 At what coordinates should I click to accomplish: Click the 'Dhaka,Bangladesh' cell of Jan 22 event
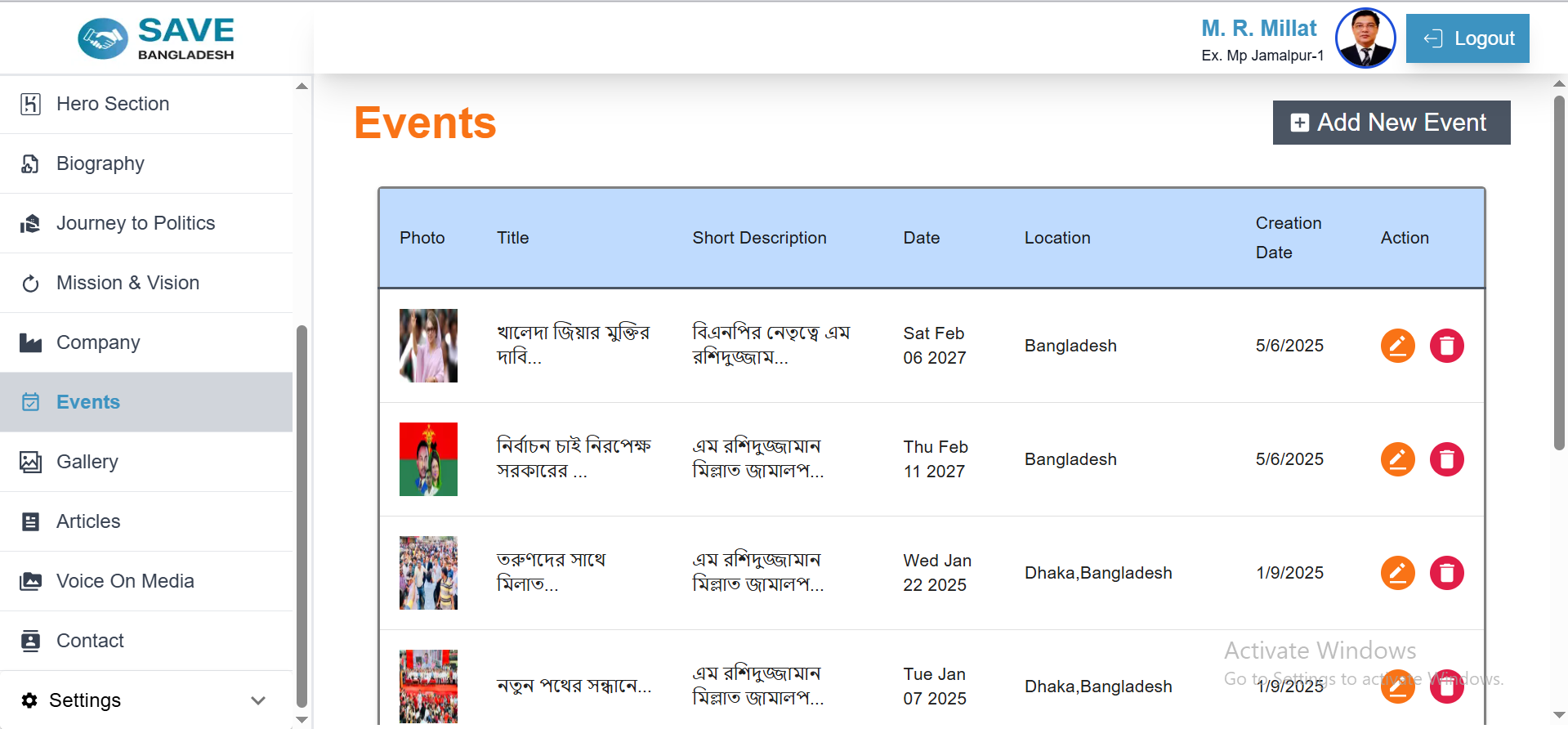[x=1098, y=573]
